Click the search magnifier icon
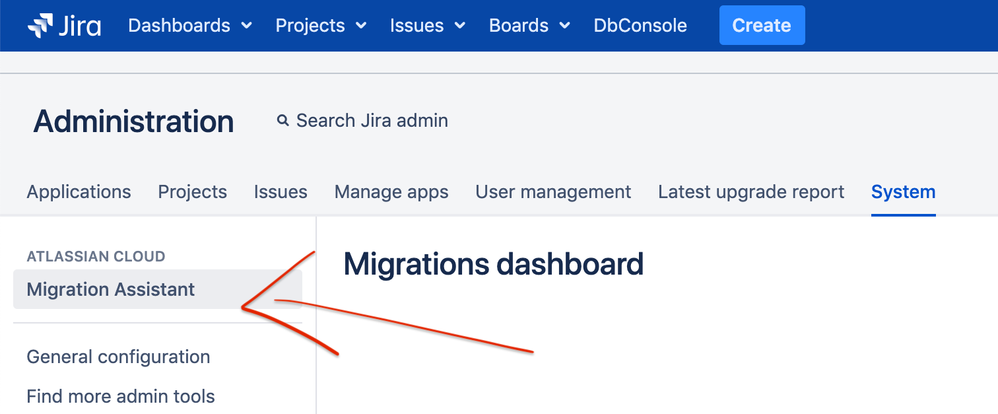The width and height of the screenshot is (998, 414). click(283, 120)
